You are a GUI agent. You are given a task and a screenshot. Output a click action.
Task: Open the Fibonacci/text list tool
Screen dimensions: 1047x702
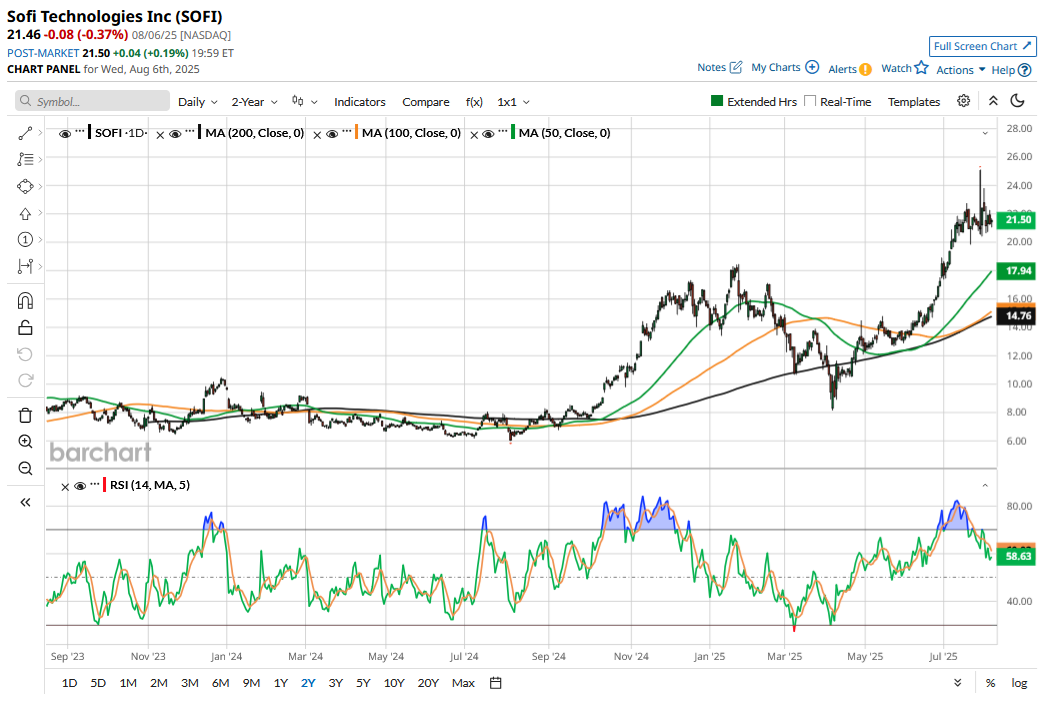click(x=25, y=160)
